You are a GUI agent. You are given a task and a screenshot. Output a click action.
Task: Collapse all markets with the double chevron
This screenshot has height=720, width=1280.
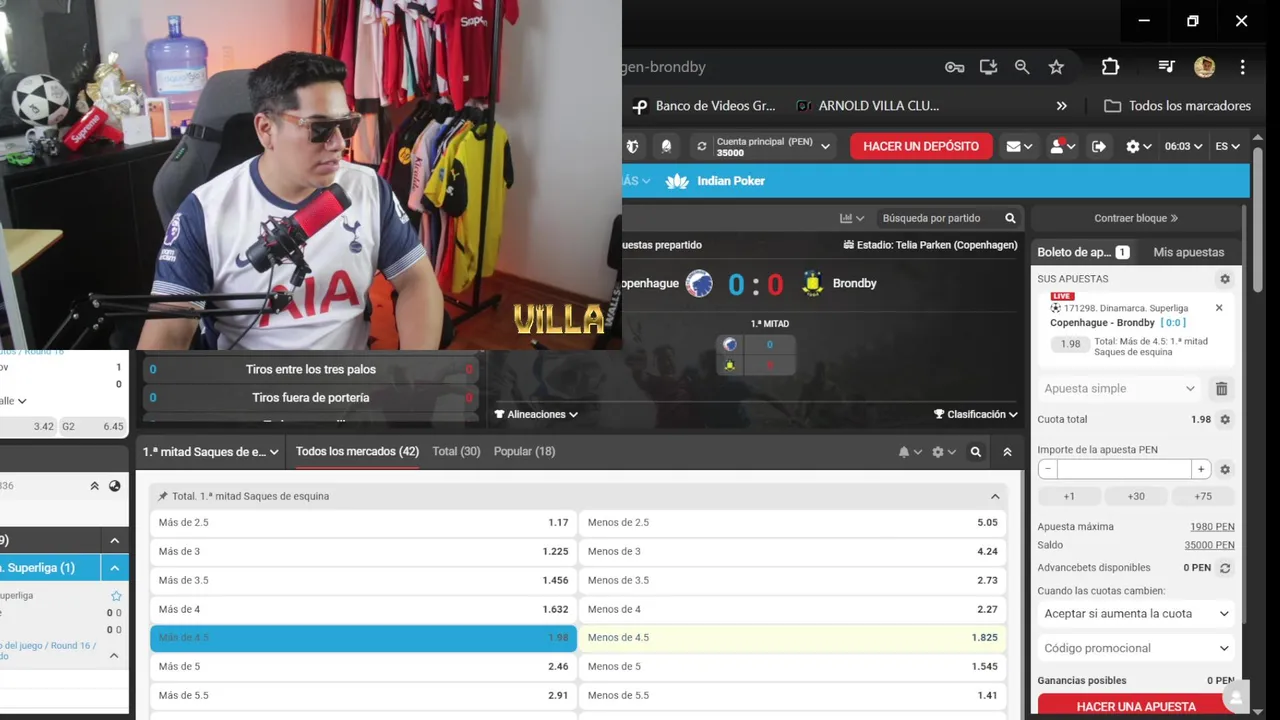pyautogui.click(x=1007, y=452)
